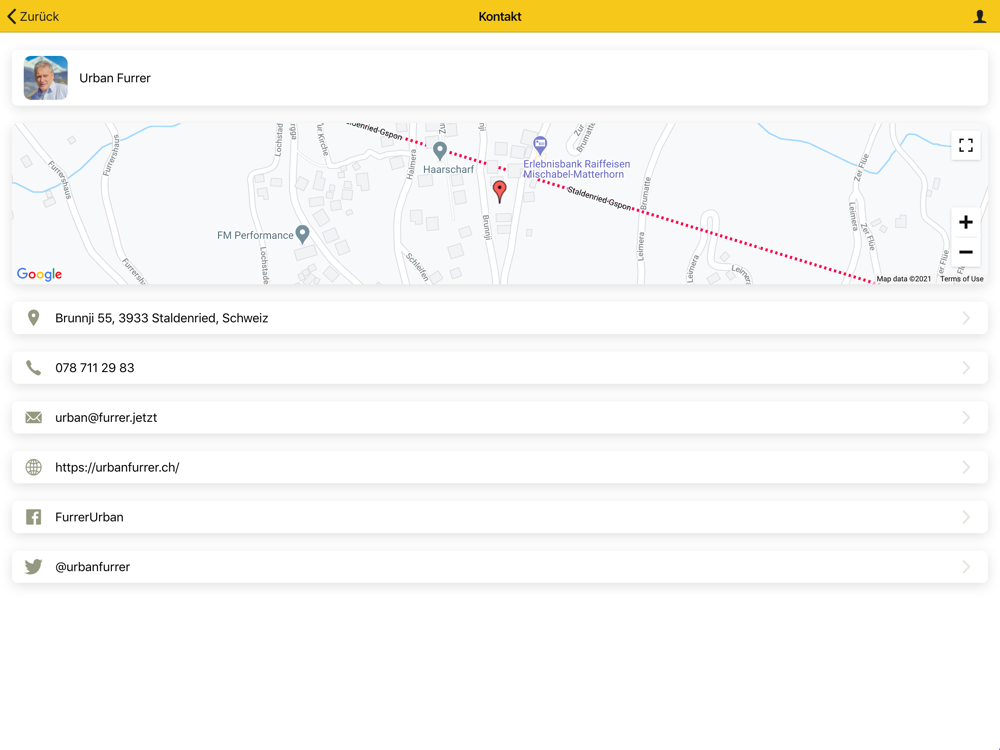The height and width of the screenshot is (750, 1000).
Task: Open @urbanfurrer Twitter handle
Action: click(x=92, y=567)
